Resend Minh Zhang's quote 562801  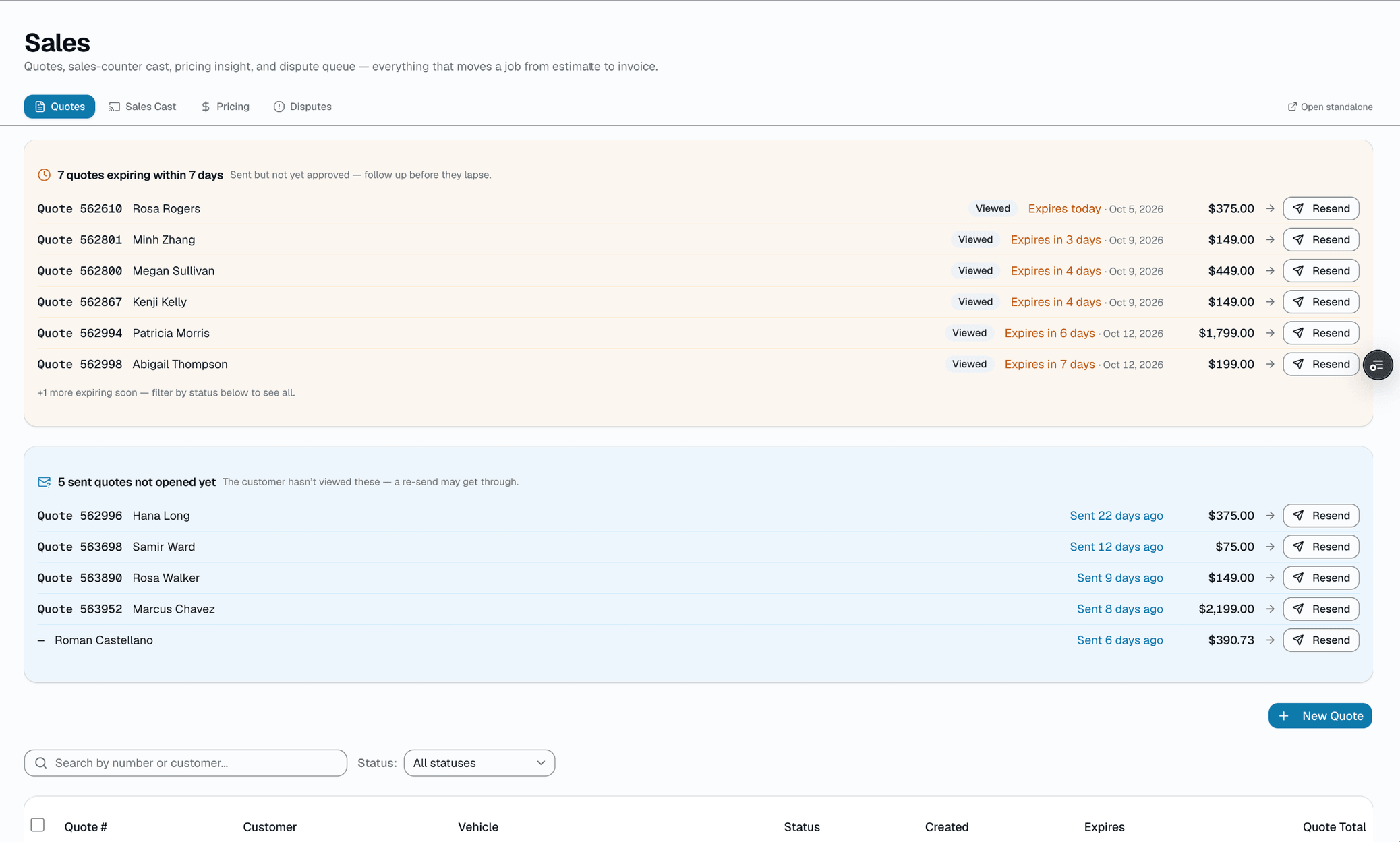coord(1320,239)
